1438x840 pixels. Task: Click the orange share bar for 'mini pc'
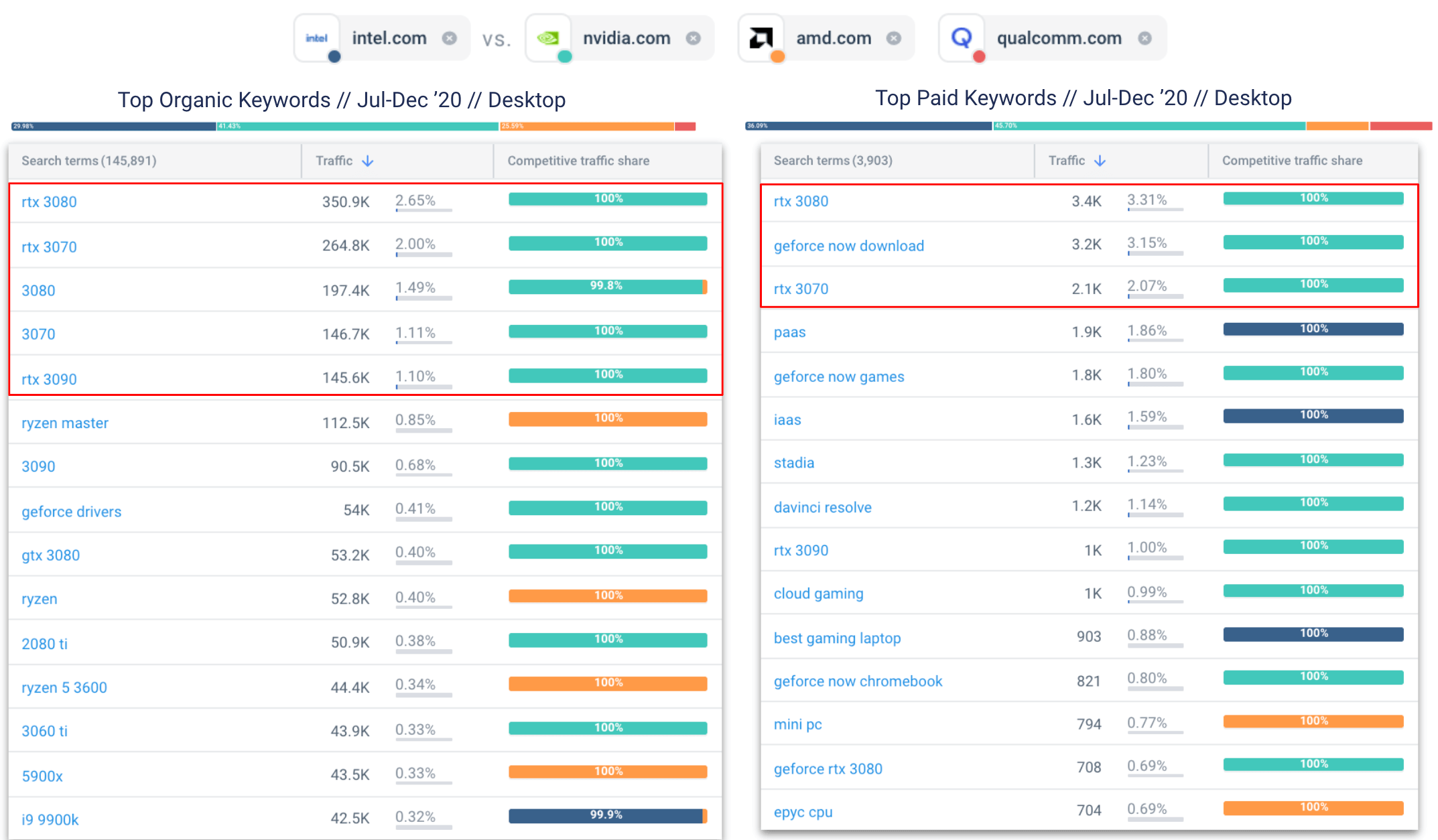point(1313,721)
